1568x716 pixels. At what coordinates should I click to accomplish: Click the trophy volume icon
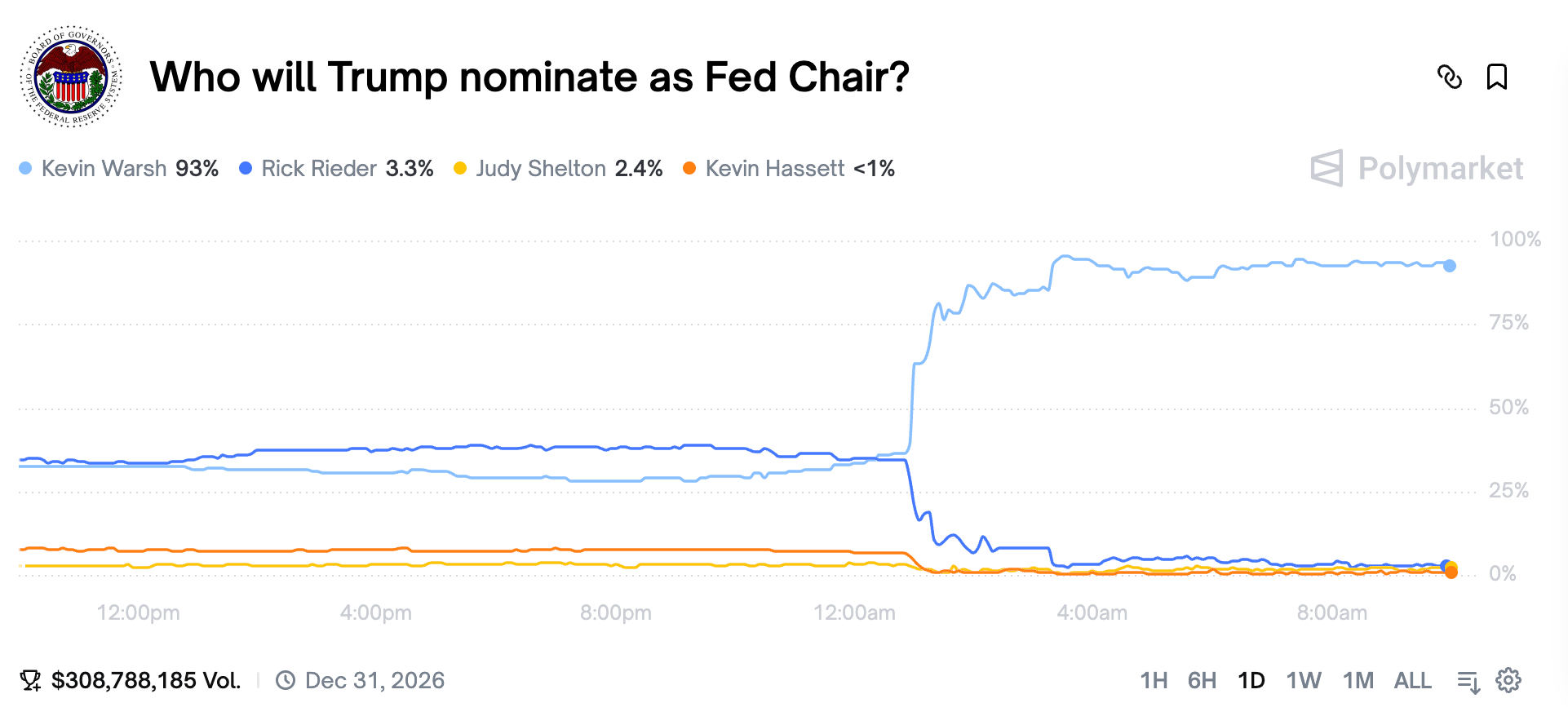[31, 680]
